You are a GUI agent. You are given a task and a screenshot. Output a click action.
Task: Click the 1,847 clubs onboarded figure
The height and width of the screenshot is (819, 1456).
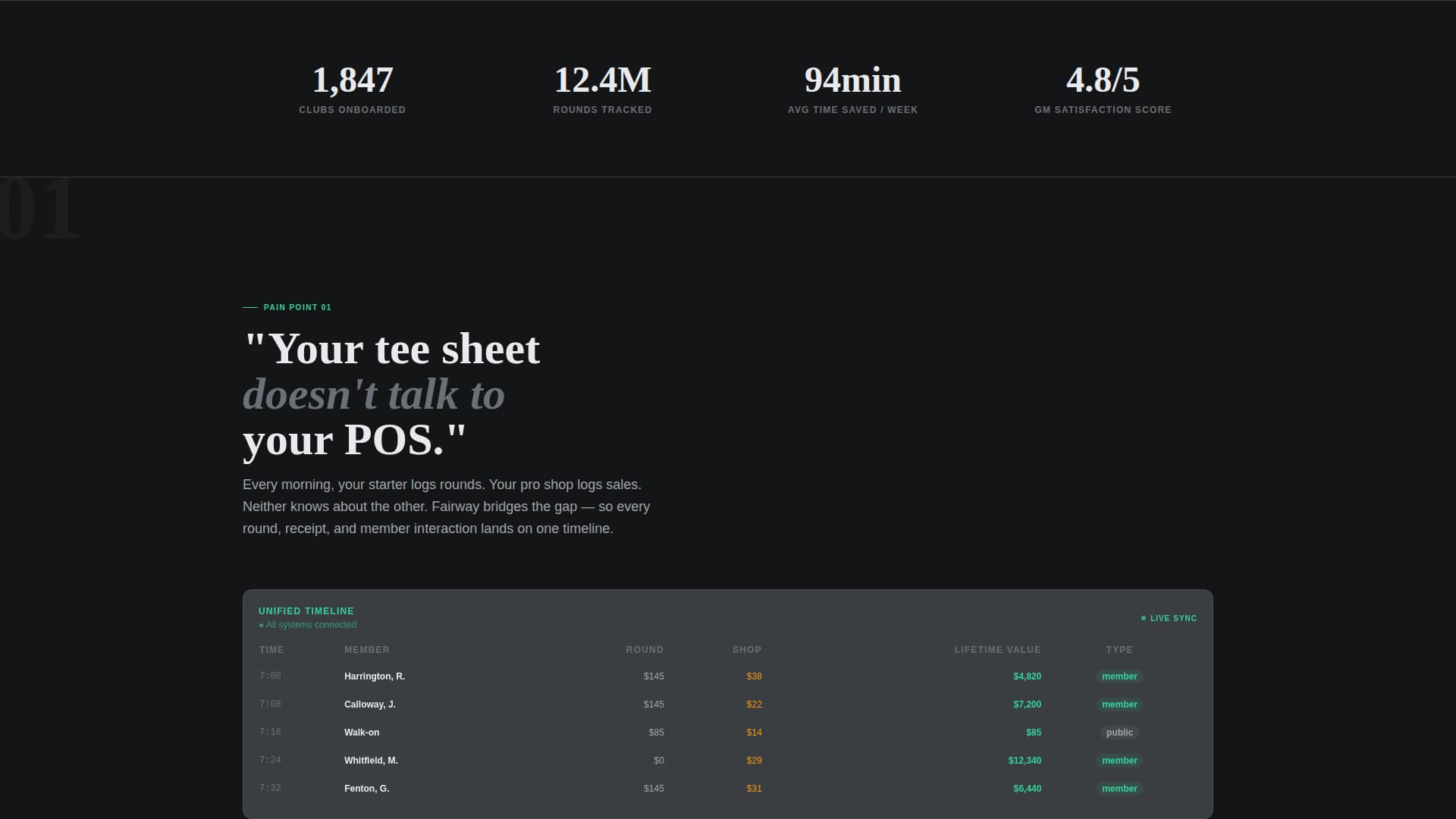point(353,80)
